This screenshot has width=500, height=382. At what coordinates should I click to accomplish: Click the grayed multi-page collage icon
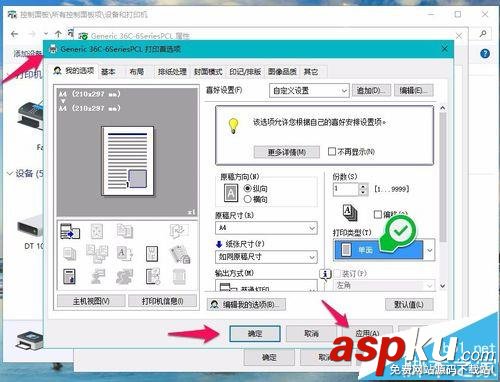[x=97, y=254]
